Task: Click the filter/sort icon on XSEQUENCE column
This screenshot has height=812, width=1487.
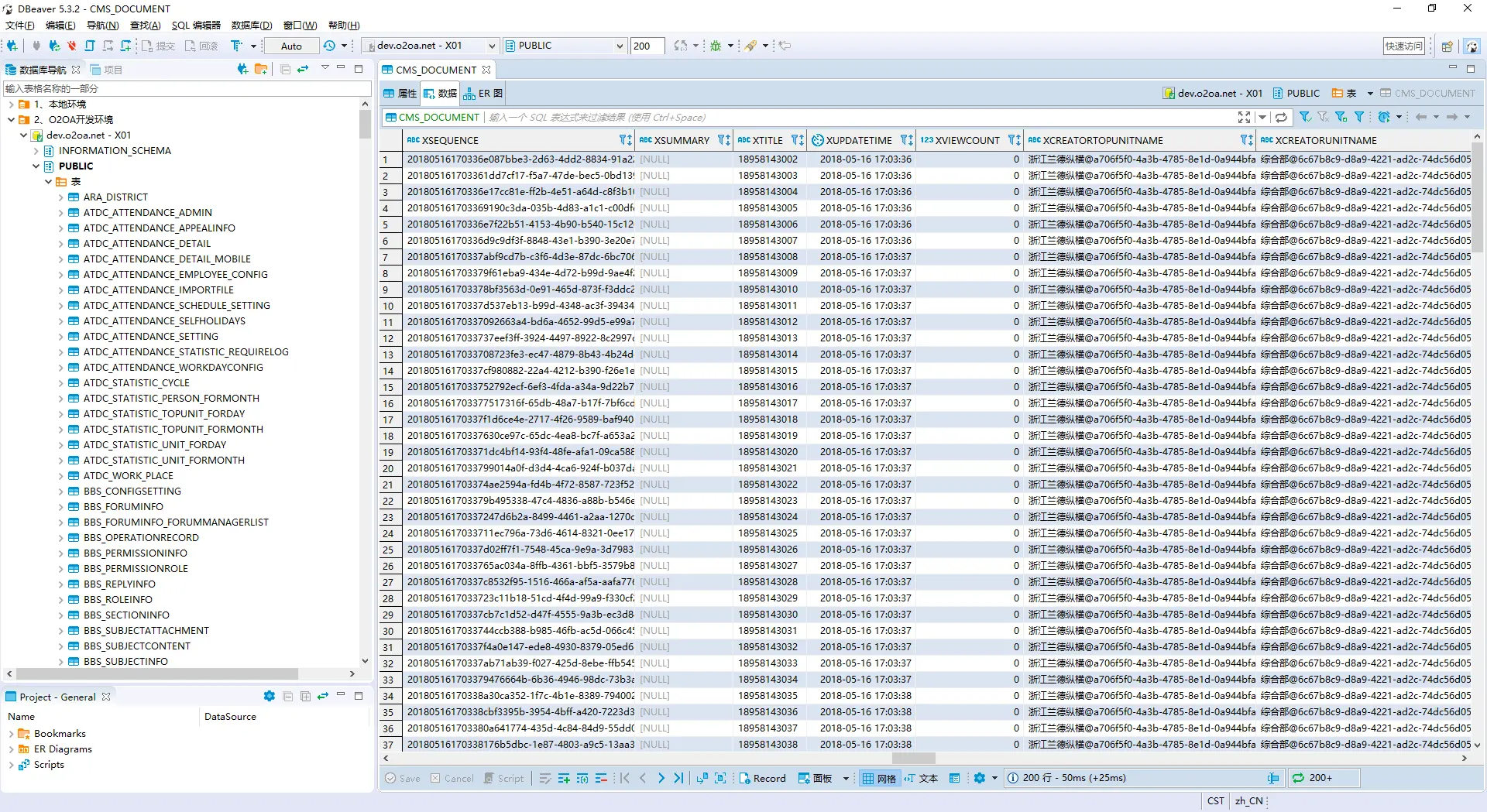Action: 625,140
